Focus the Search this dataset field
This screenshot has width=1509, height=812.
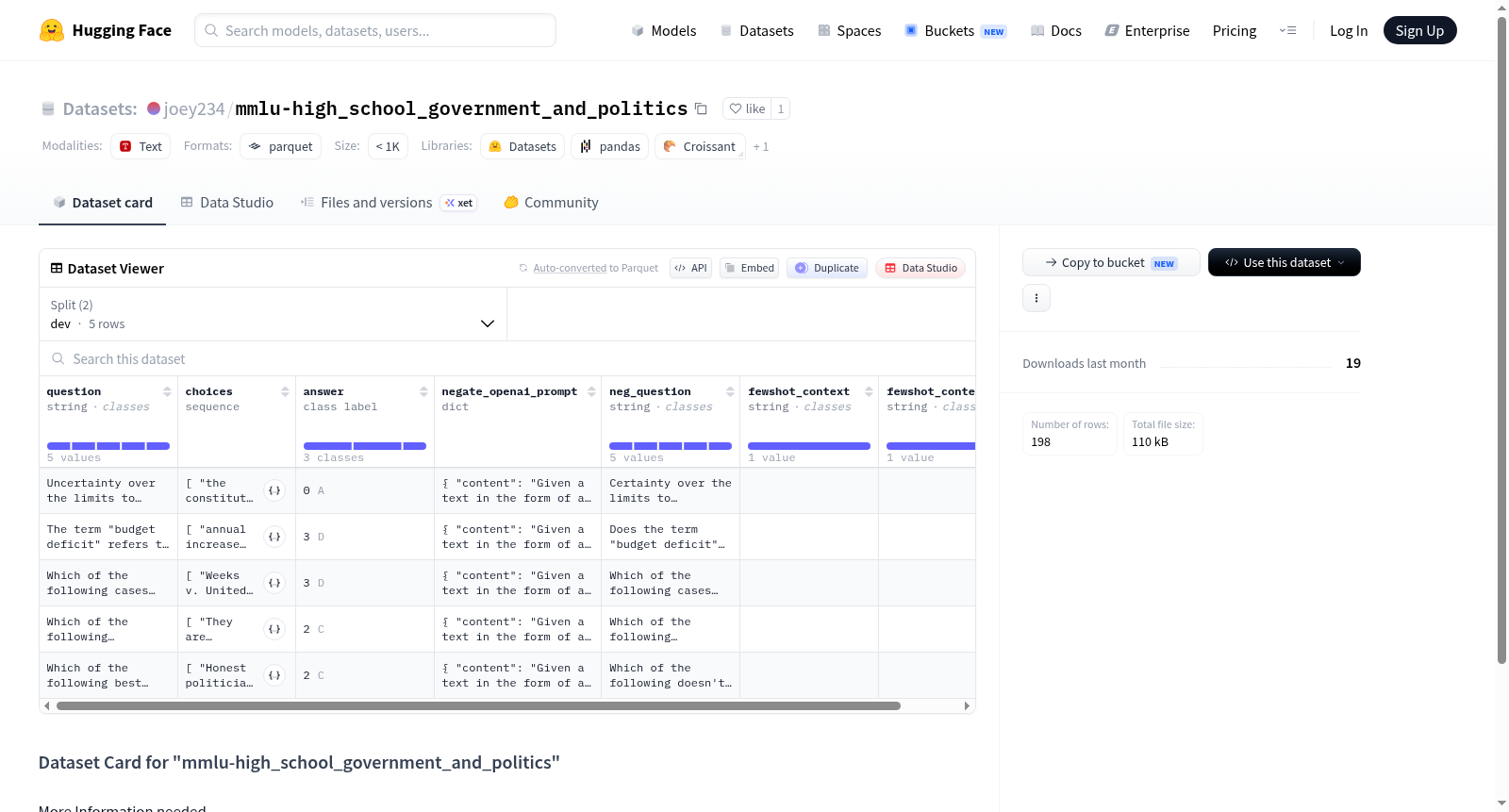(507, 359)
